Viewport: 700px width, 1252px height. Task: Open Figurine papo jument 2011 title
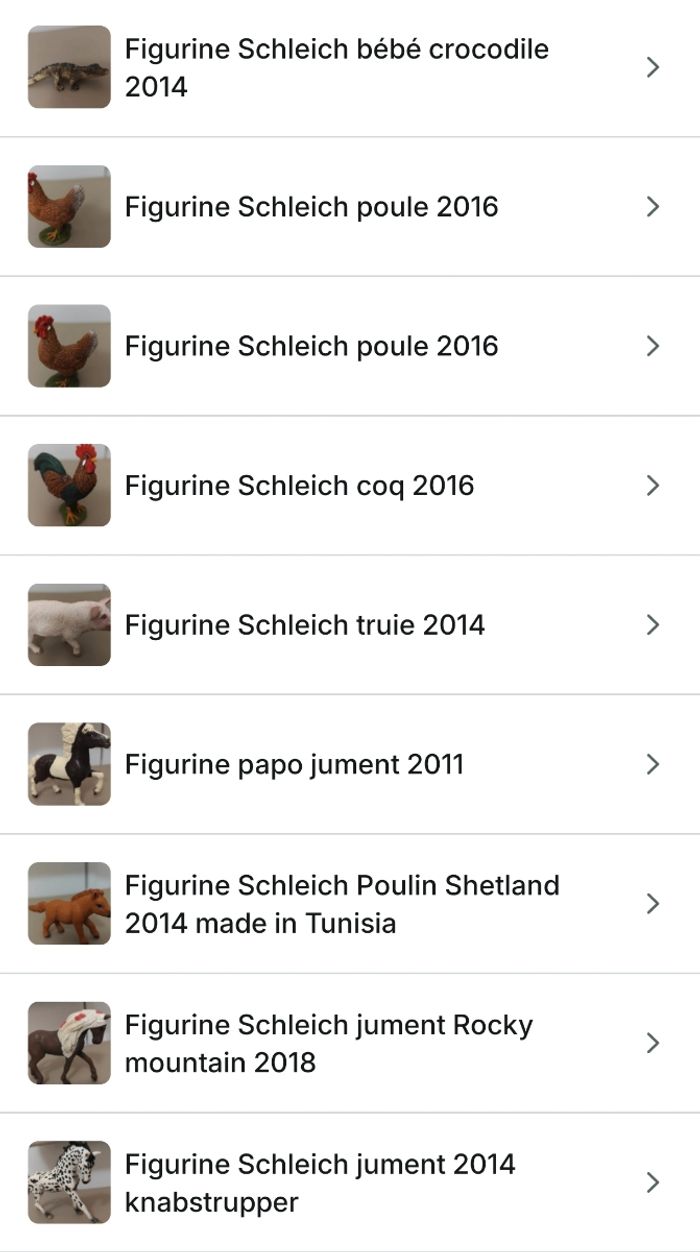click(x=294, y=764)
